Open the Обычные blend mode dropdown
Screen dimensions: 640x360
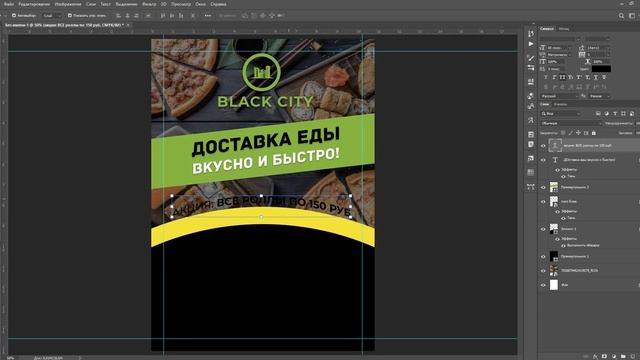571,123
